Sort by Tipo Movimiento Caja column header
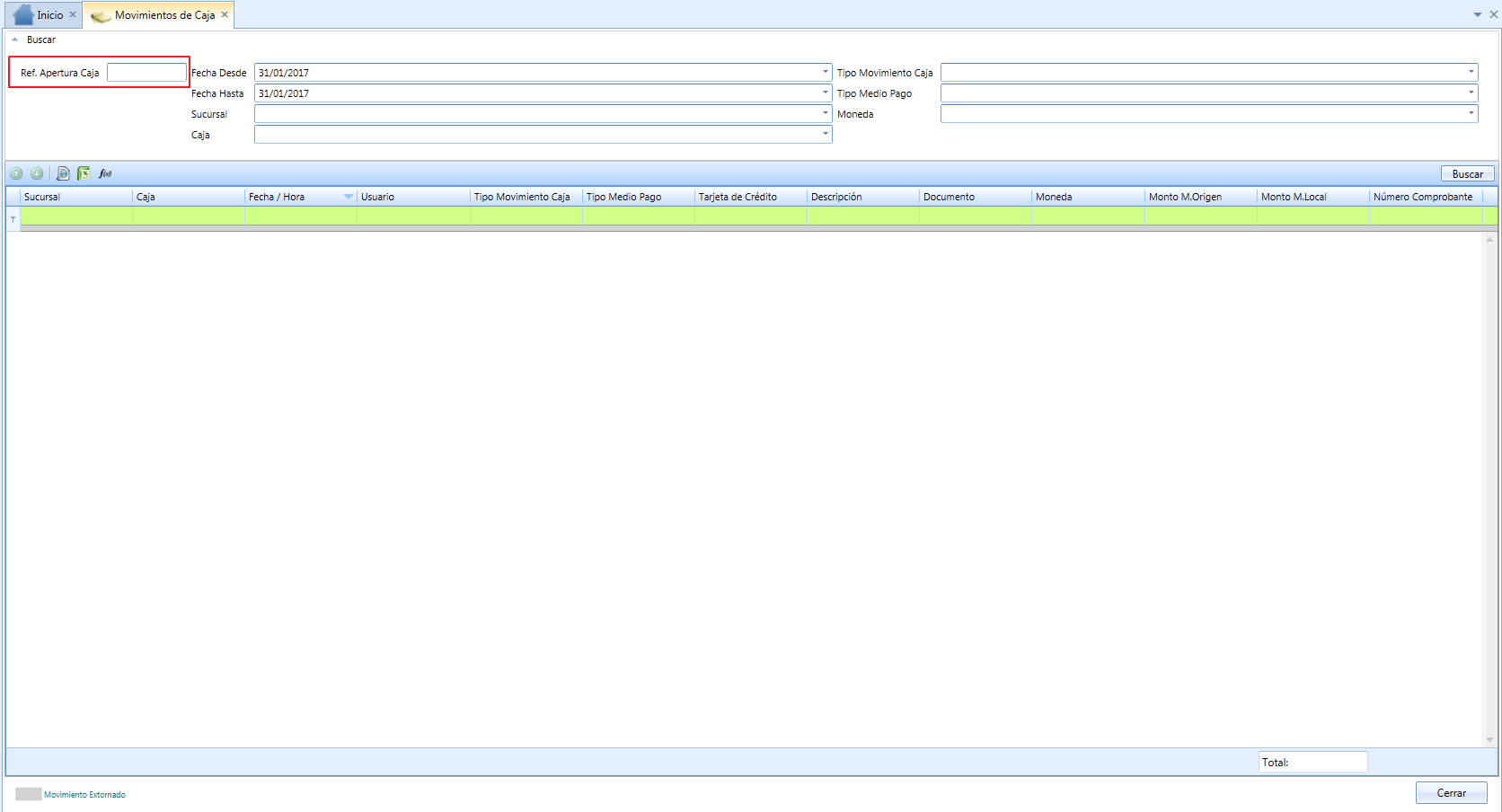1502x812 pixels. click(526, 197)
